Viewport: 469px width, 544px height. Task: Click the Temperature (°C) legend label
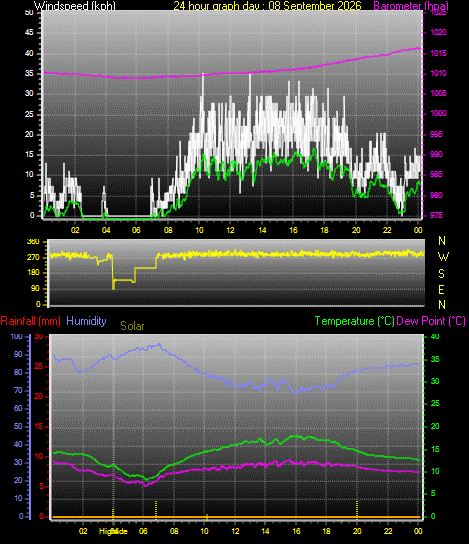[x=355, y=321]
